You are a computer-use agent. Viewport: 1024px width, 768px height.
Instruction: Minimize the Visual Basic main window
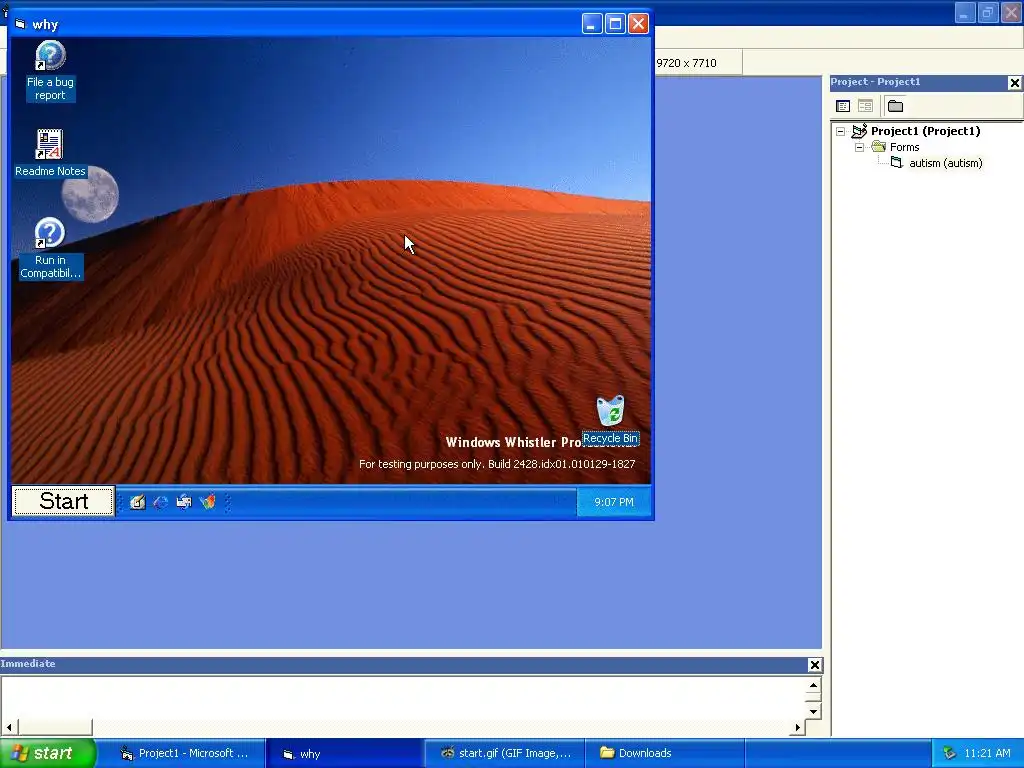tap(965, 13)
